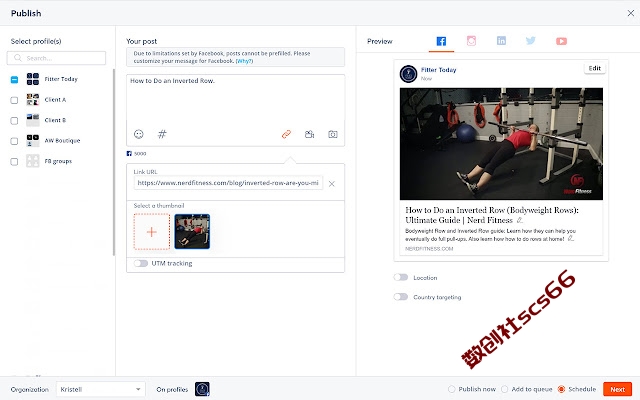Enable the UTM tracking toggle
640x400 pixels.
pos(141,263)
